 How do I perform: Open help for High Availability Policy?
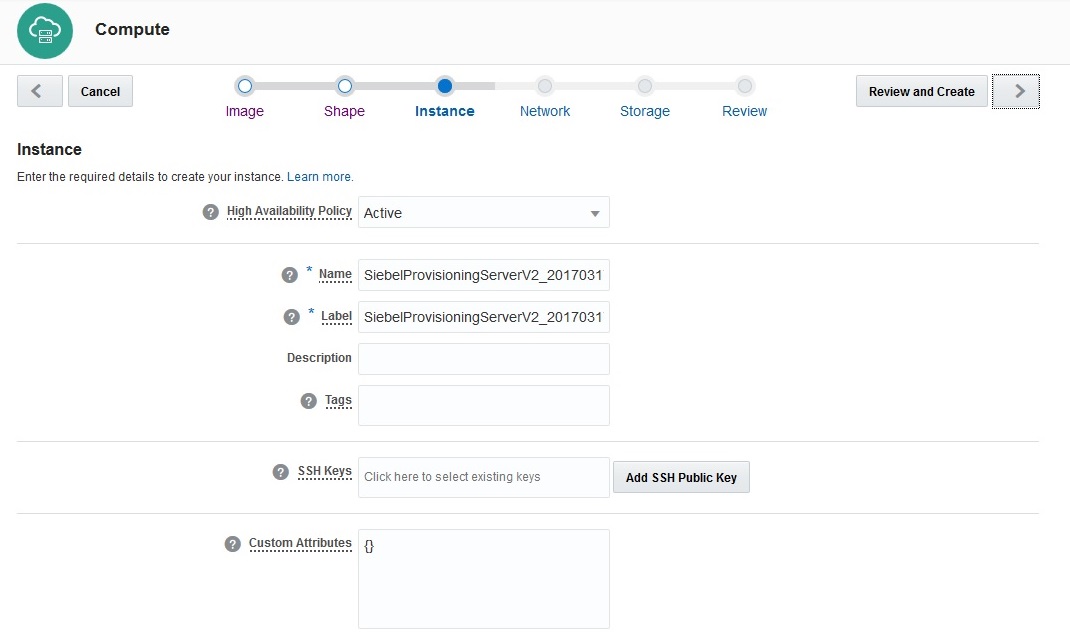pyautogui.click(x=210, y=212)
